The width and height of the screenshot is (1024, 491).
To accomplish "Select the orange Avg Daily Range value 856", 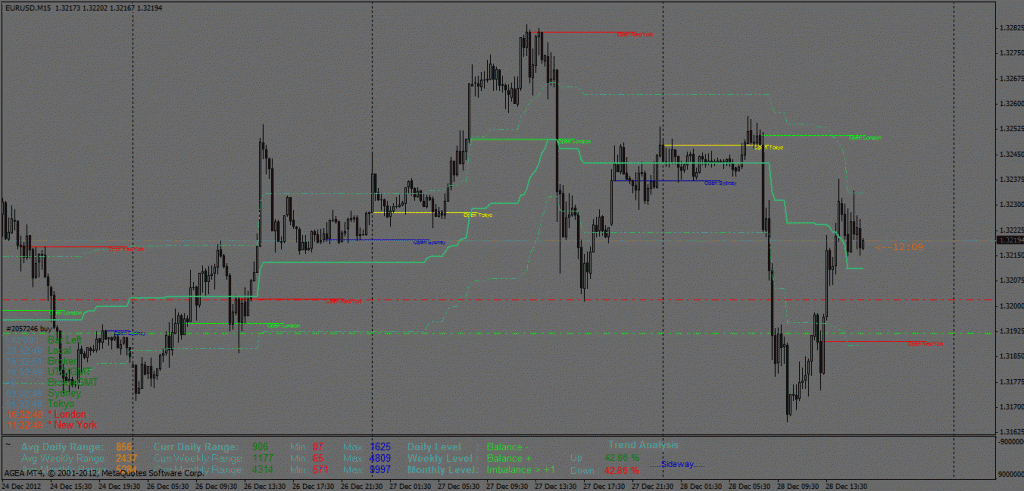I will pos(123,447).
